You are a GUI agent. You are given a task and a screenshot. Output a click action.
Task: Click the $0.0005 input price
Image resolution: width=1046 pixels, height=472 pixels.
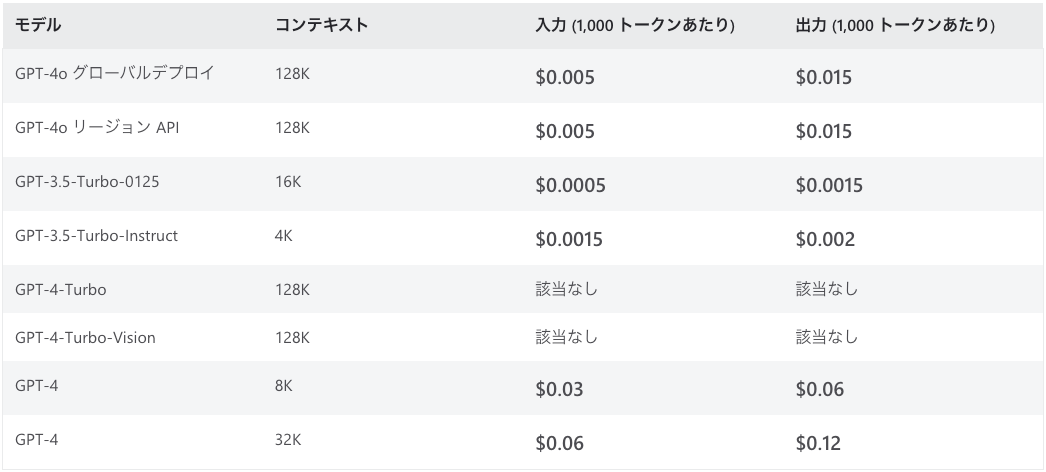tap(570, 185)
